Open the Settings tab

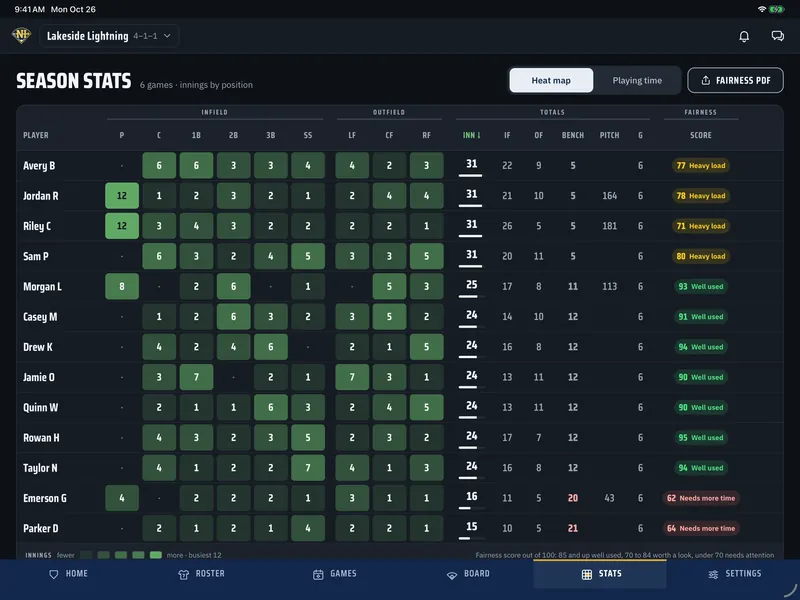[734, 574]
